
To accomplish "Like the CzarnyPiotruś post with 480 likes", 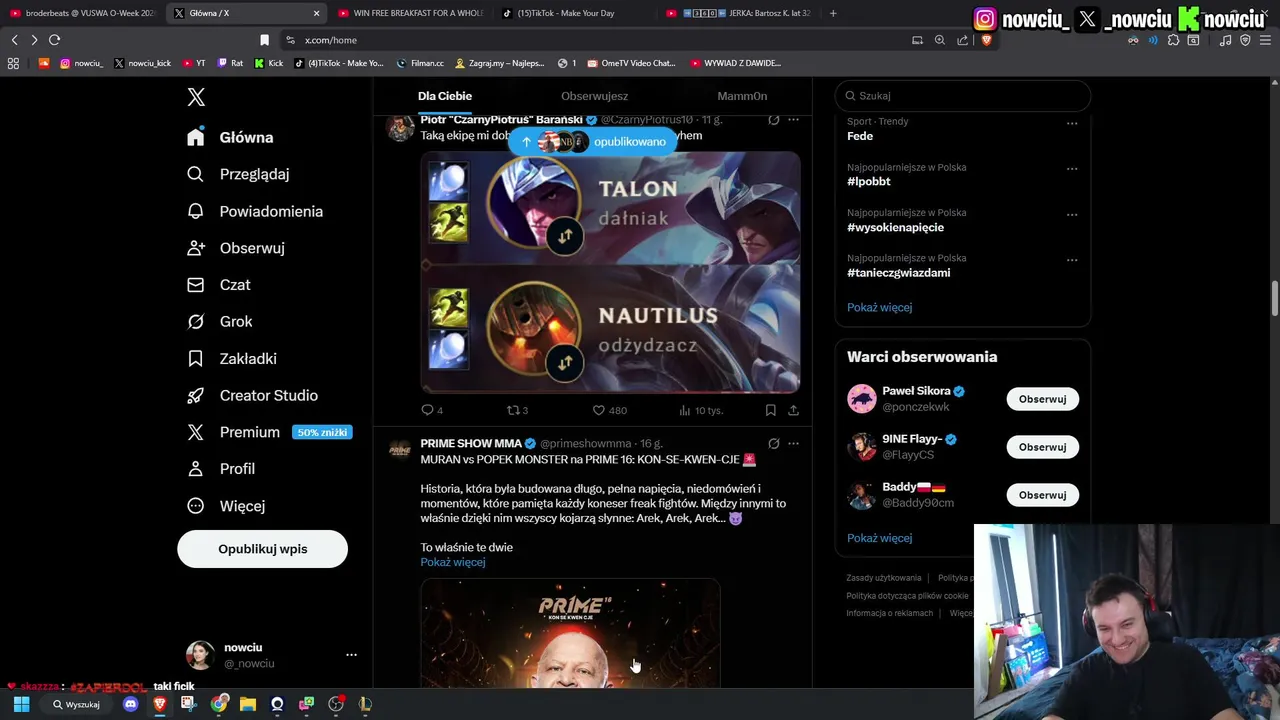I will 609,410.
